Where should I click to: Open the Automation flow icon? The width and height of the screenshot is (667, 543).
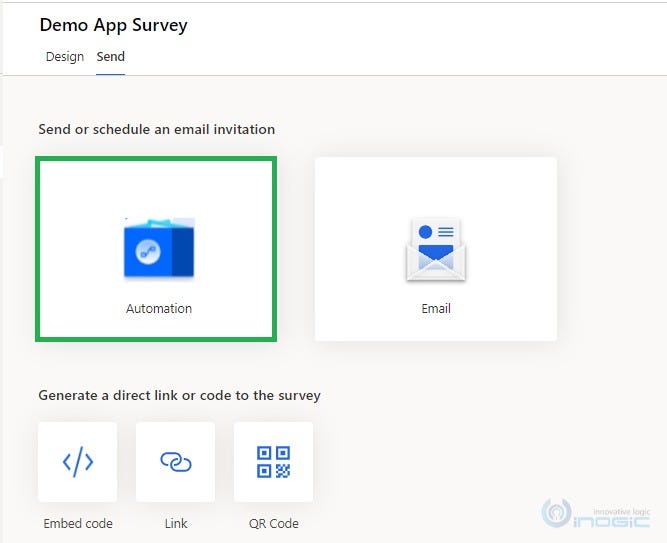[x=159, y=248]
